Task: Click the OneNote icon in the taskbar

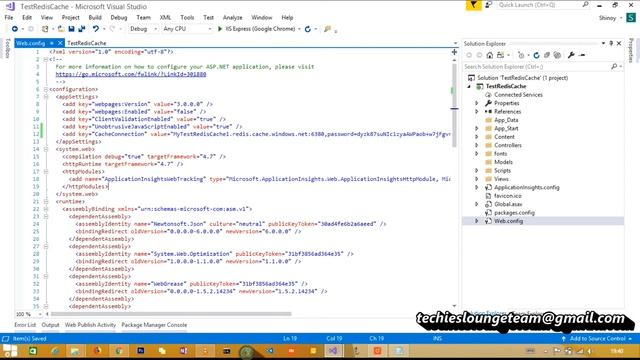Action: pos(183,351)
